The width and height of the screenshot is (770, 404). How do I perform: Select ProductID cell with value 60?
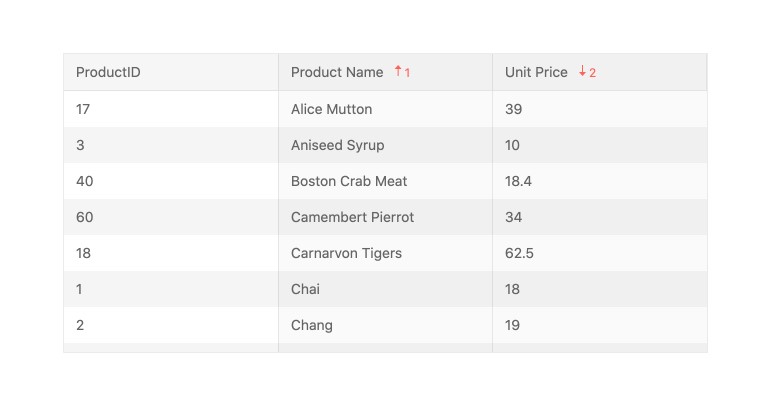[84, 217]
